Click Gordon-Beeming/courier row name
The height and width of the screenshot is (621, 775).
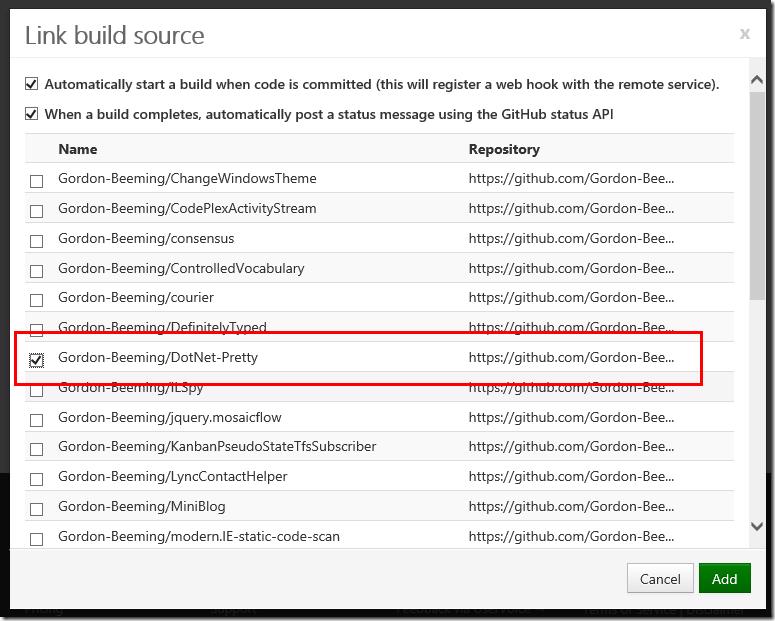pos(136,297)
